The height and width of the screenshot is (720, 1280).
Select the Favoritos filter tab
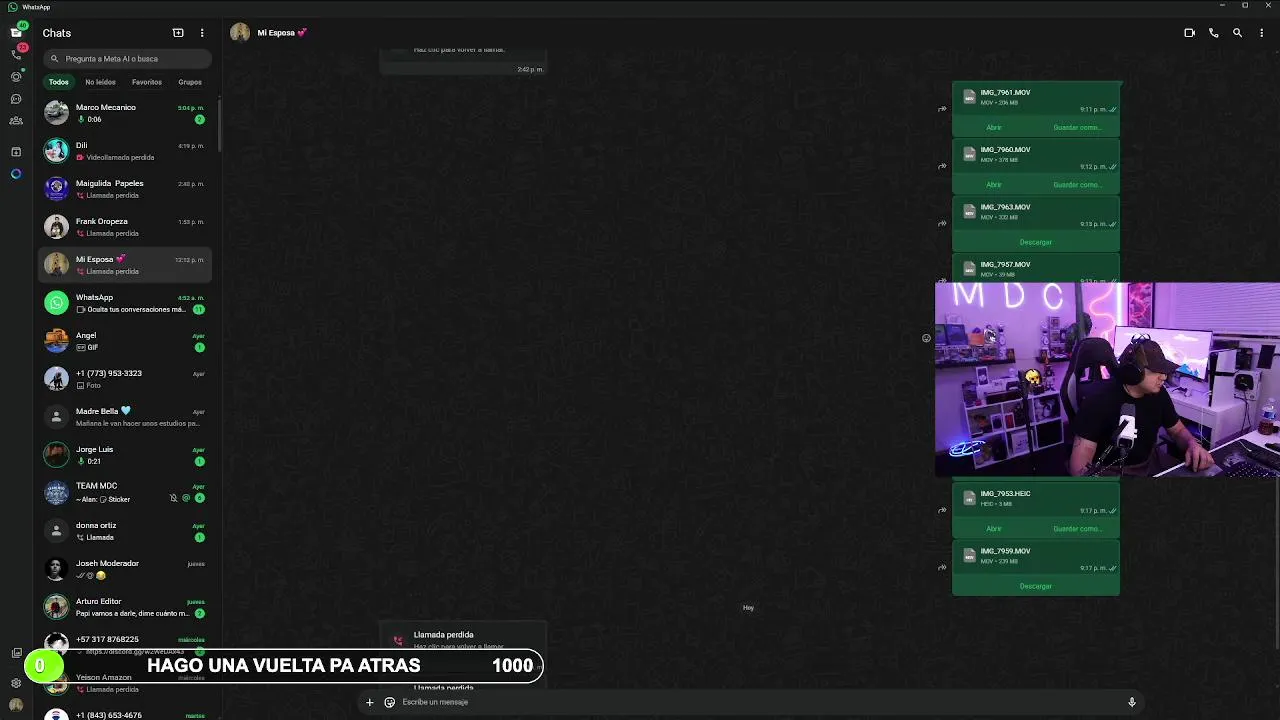146,82
